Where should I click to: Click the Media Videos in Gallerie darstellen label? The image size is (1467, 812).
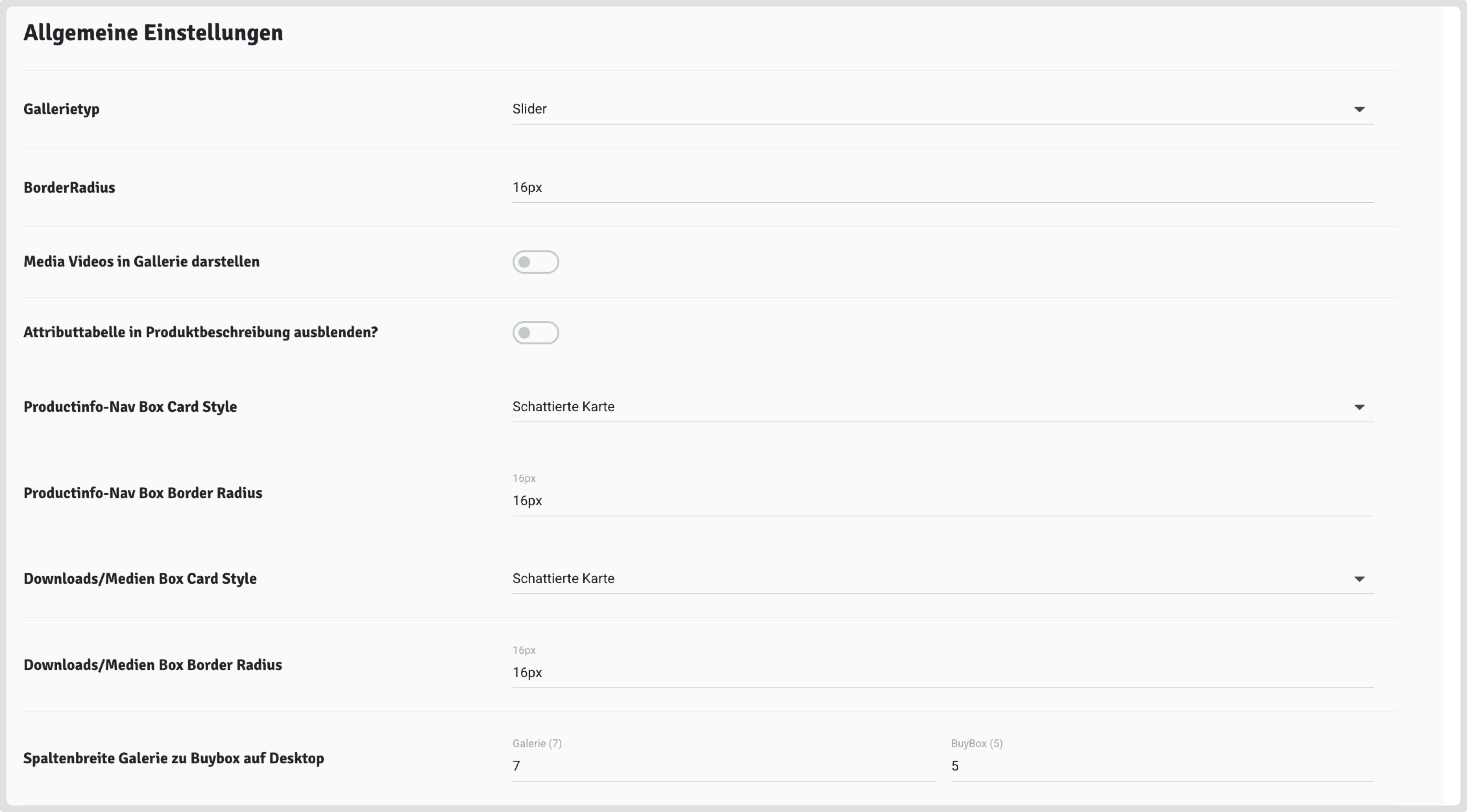(x=141, y=262)
